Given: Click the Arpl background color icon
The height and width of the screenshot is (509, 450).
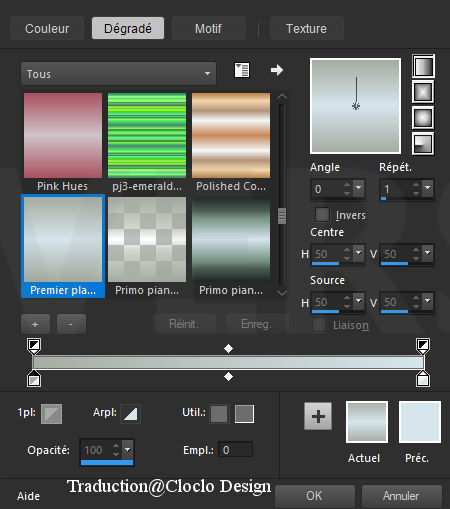Looking at the screenshot, I should [130, 414].
